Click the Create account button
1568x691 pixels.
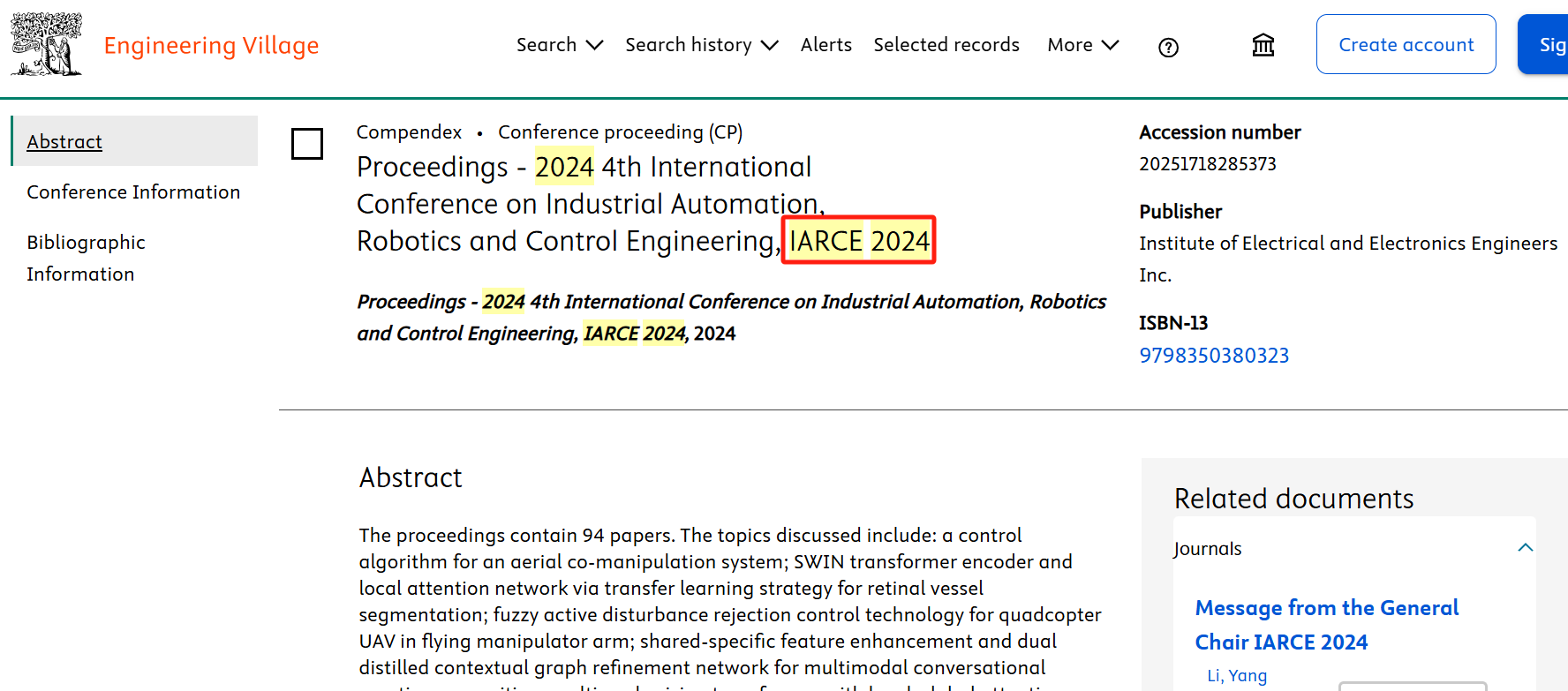pyautogui.click(x=1406, y=44)
